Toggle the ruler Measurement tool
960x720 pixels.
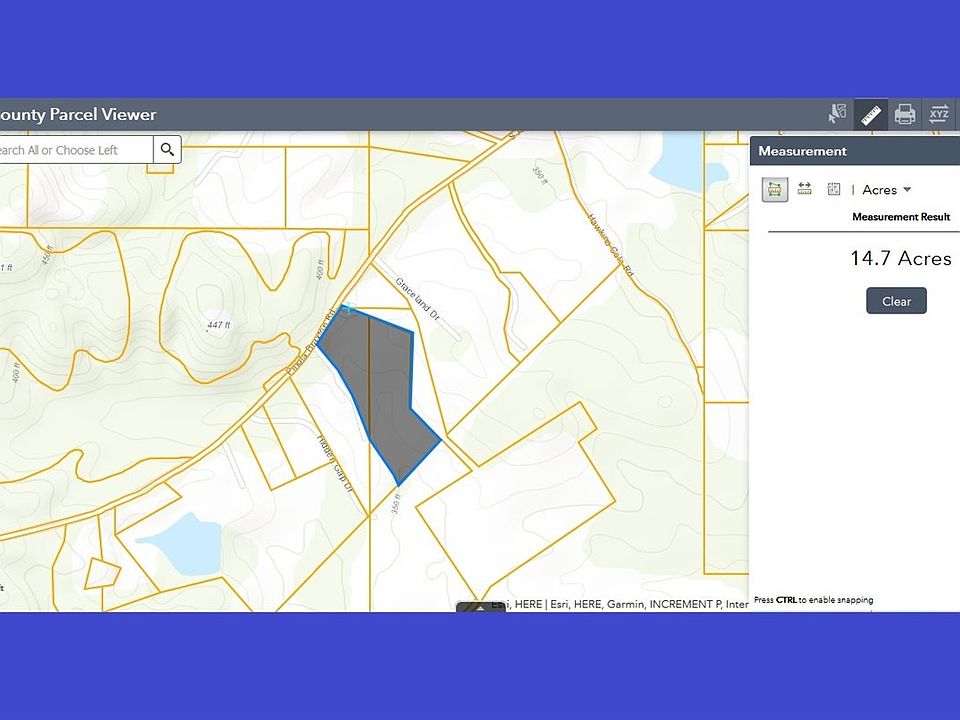click(871, 114)
